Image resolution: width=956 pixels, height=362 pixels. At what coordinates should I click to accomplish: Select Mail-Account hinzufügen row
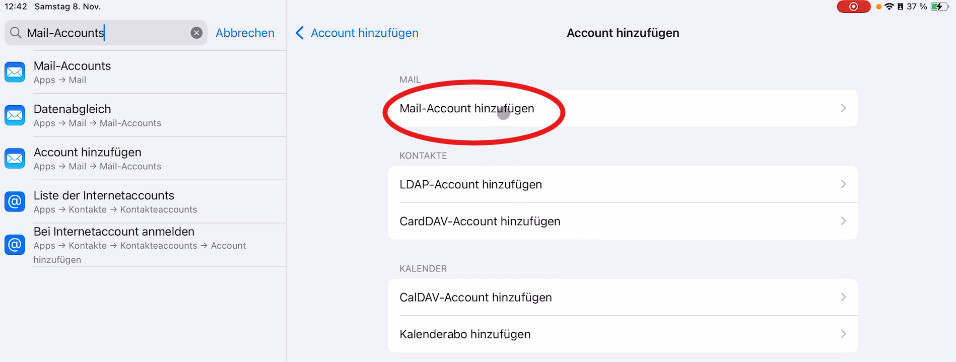tap(622, 108)
